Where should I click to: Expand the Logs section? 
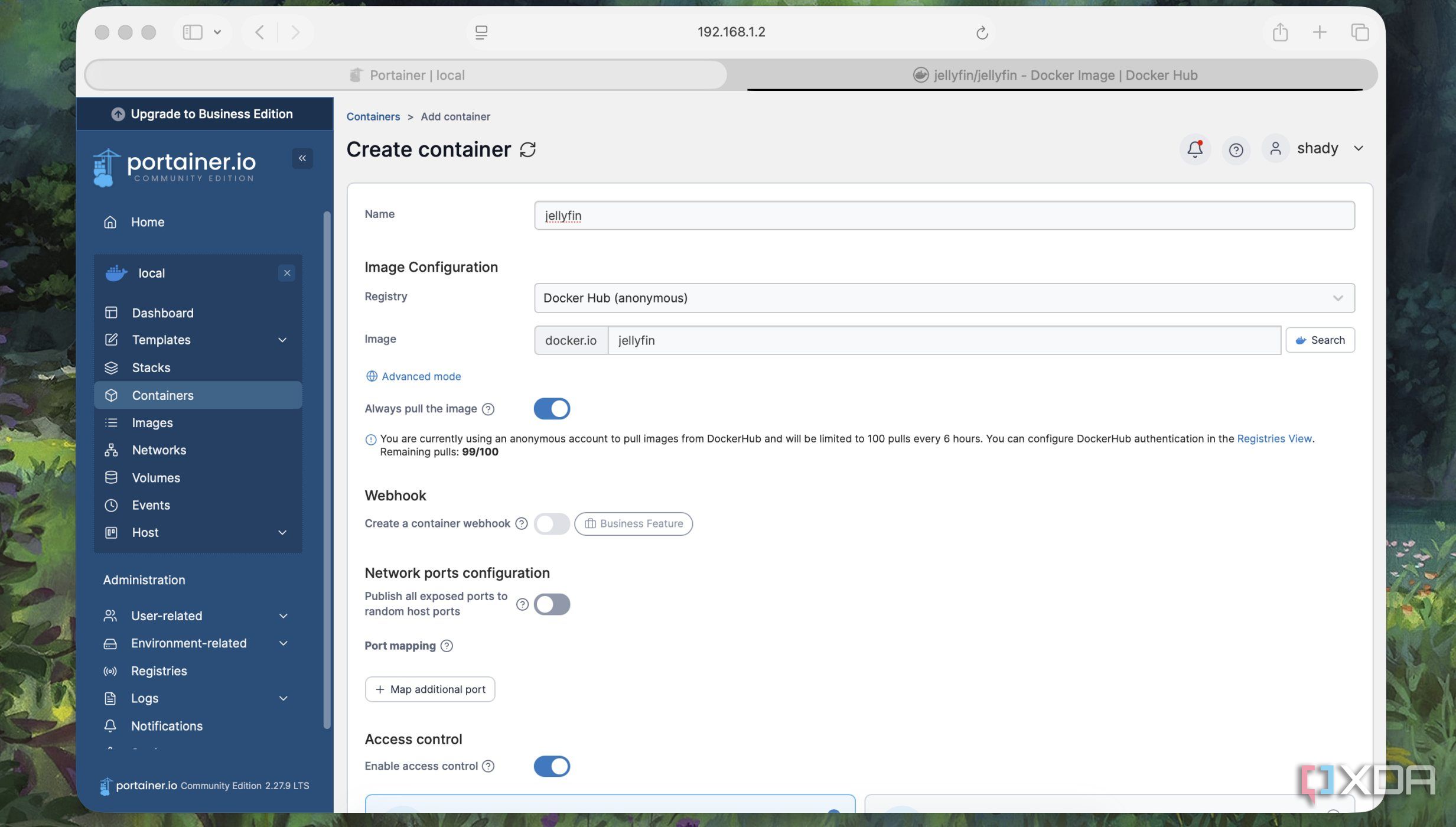[x=198, y=698]
